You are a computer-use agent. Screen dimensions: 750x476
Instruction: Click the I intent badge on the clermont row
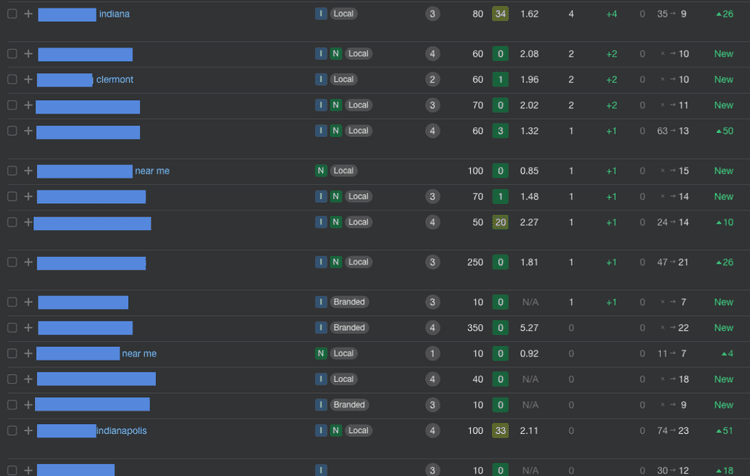(x=321, y=79)
